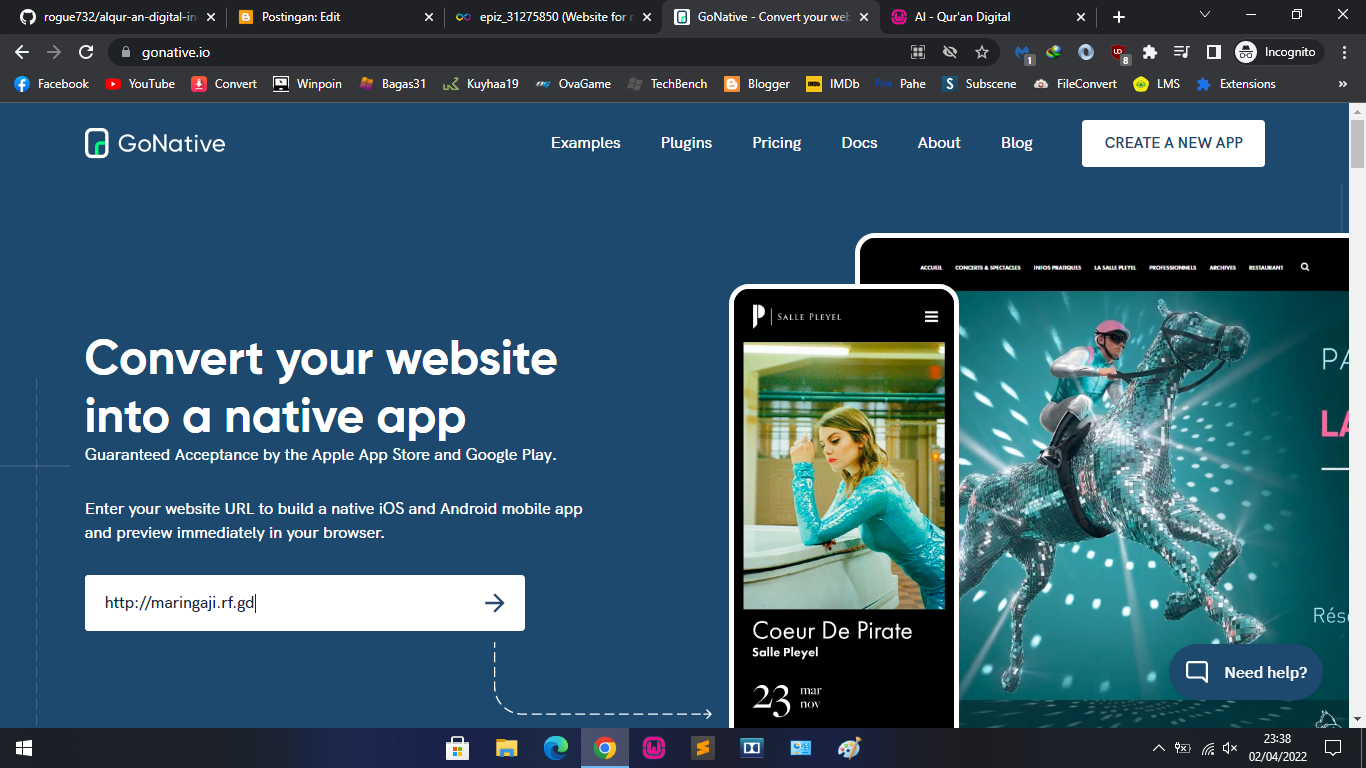1366x768 pixels.
Task: Go to the Pricing page
Action: [x=777, y=143]
